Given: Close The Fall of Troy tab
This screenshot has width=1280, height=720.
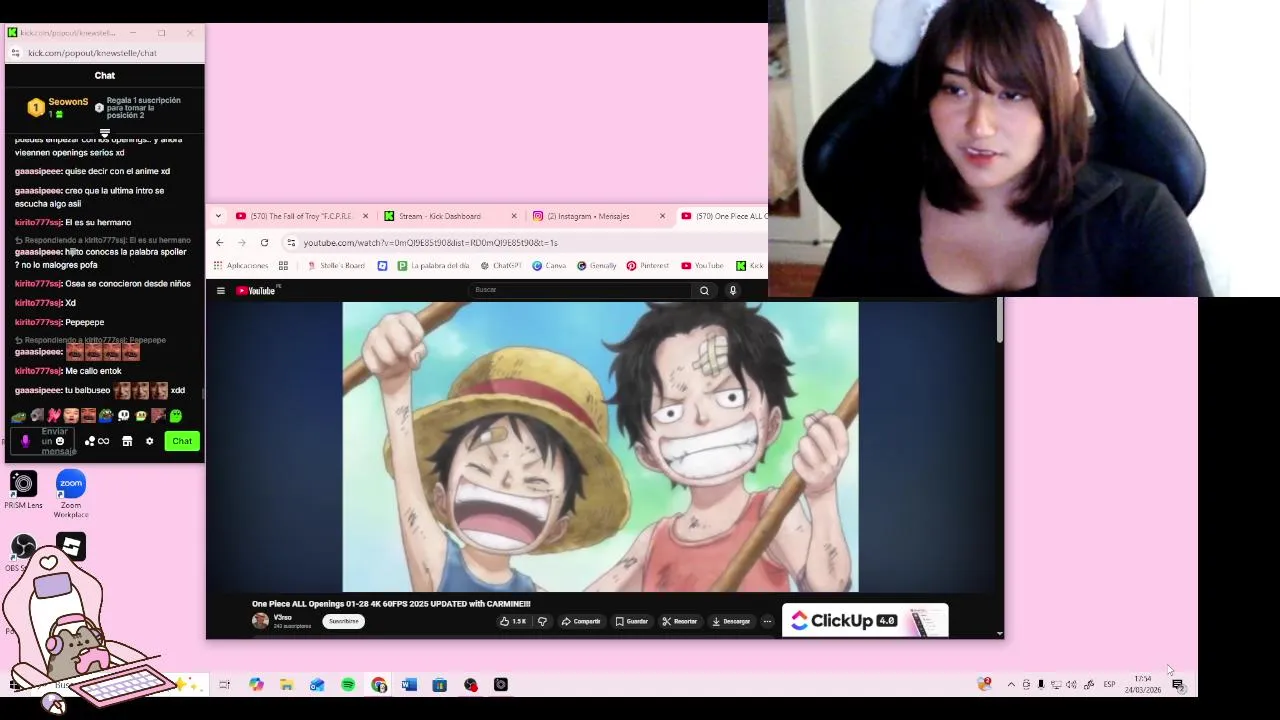Looking at the screenshot, I should tap(365, 216).
